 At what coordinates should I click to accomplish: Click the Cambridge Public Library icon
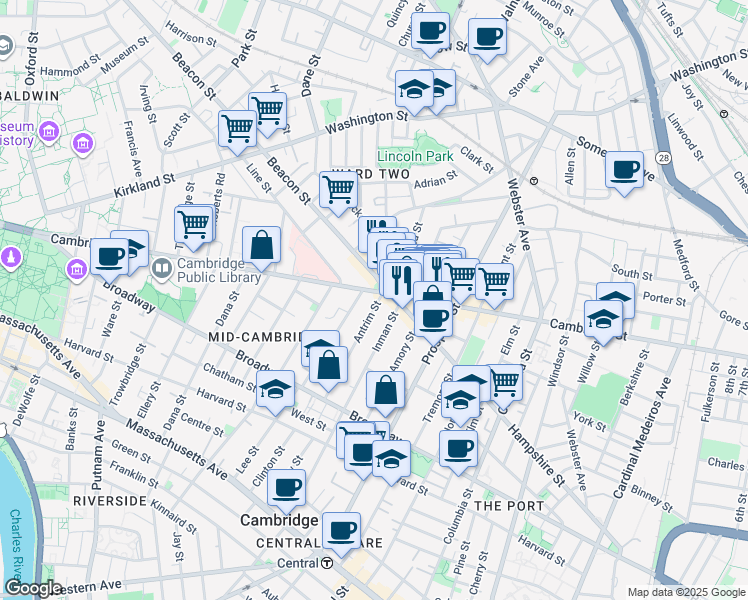(161, 268)
